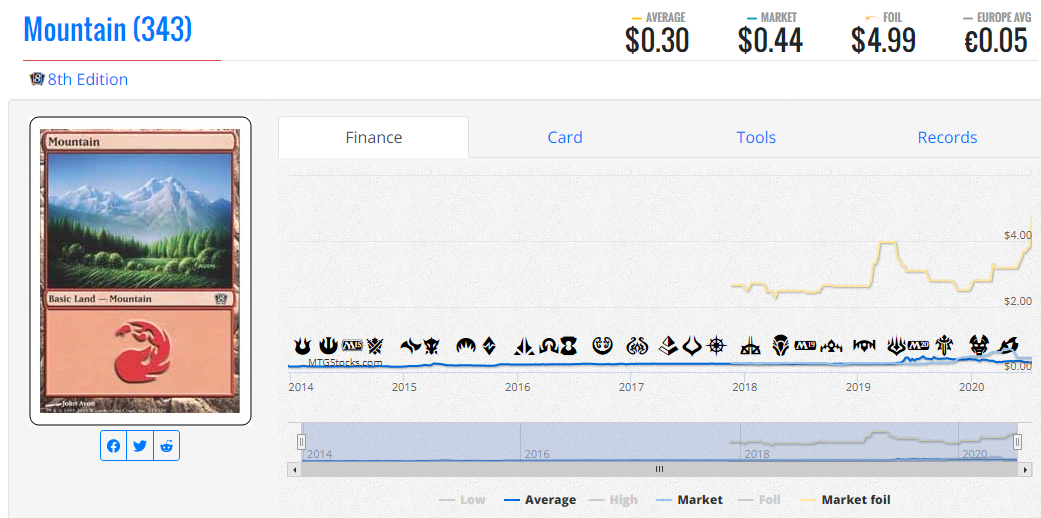Toggle the Market series in legend
The width and height of the screenshot is (1041, 518).
[x=688, y=499]
